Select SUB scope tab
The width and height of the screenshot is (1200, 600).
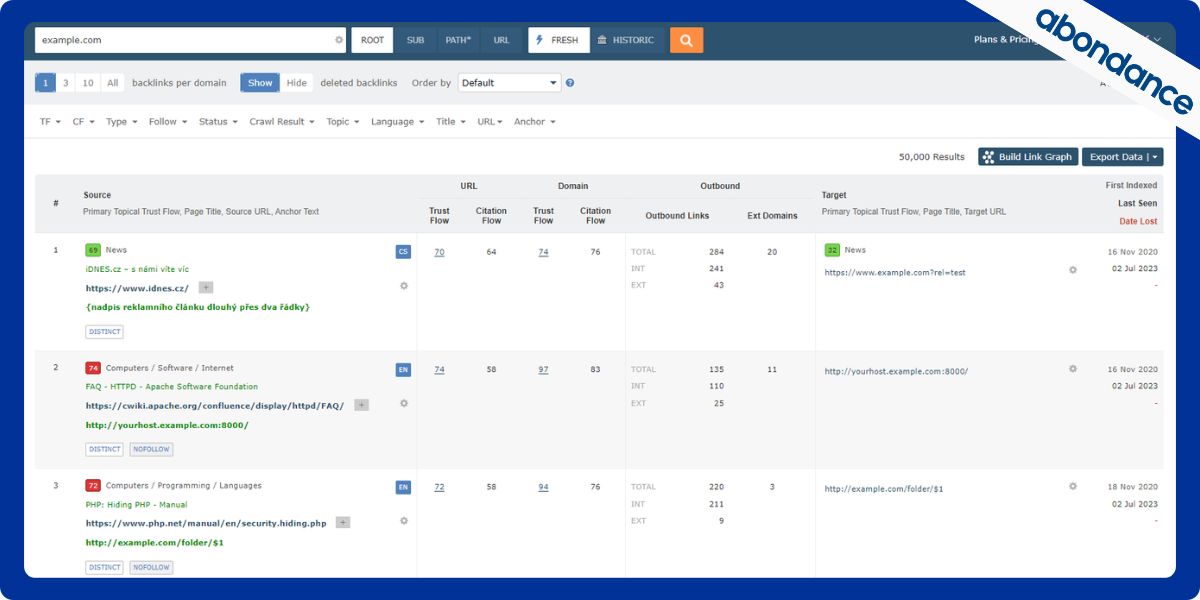point(415,40)
